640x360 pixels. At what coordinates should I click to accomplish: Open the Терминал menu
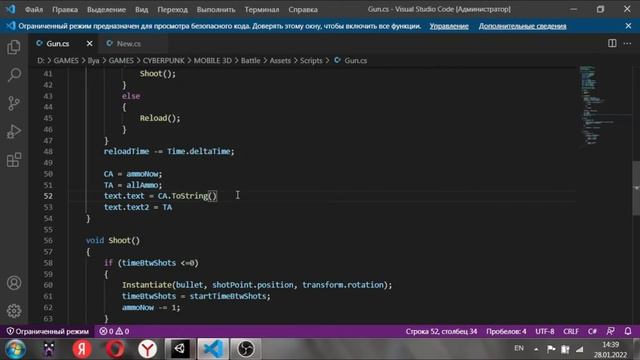pos(262,9)
